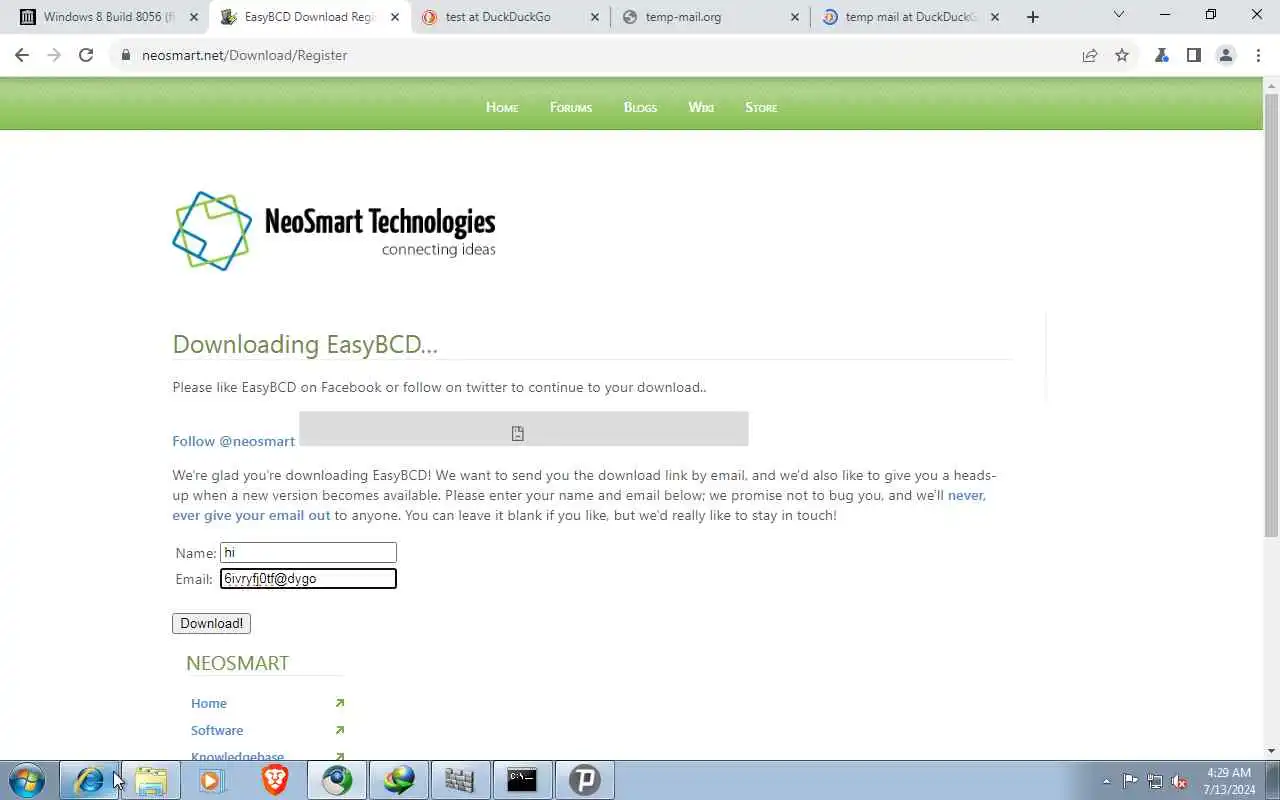
Task: Open Chrome Labs experiments flask icon
Action: pyautogui.click(x=1162, y=55)
